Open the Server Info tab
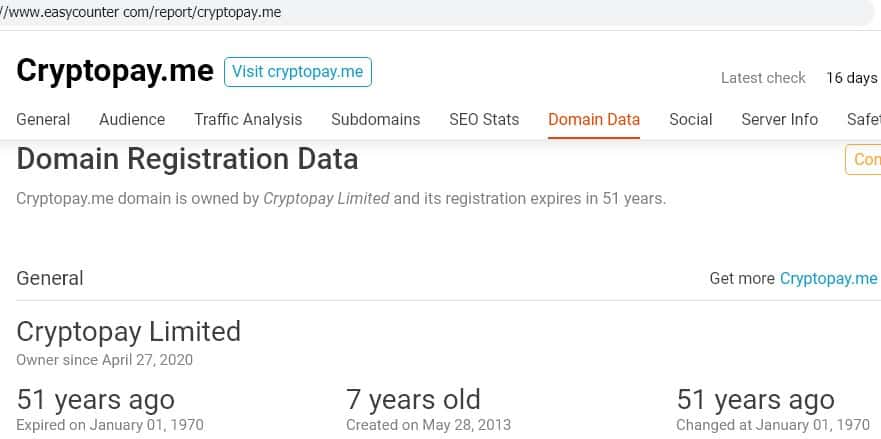This screenshot has height=439, width=881. click(x=779, y=119)
